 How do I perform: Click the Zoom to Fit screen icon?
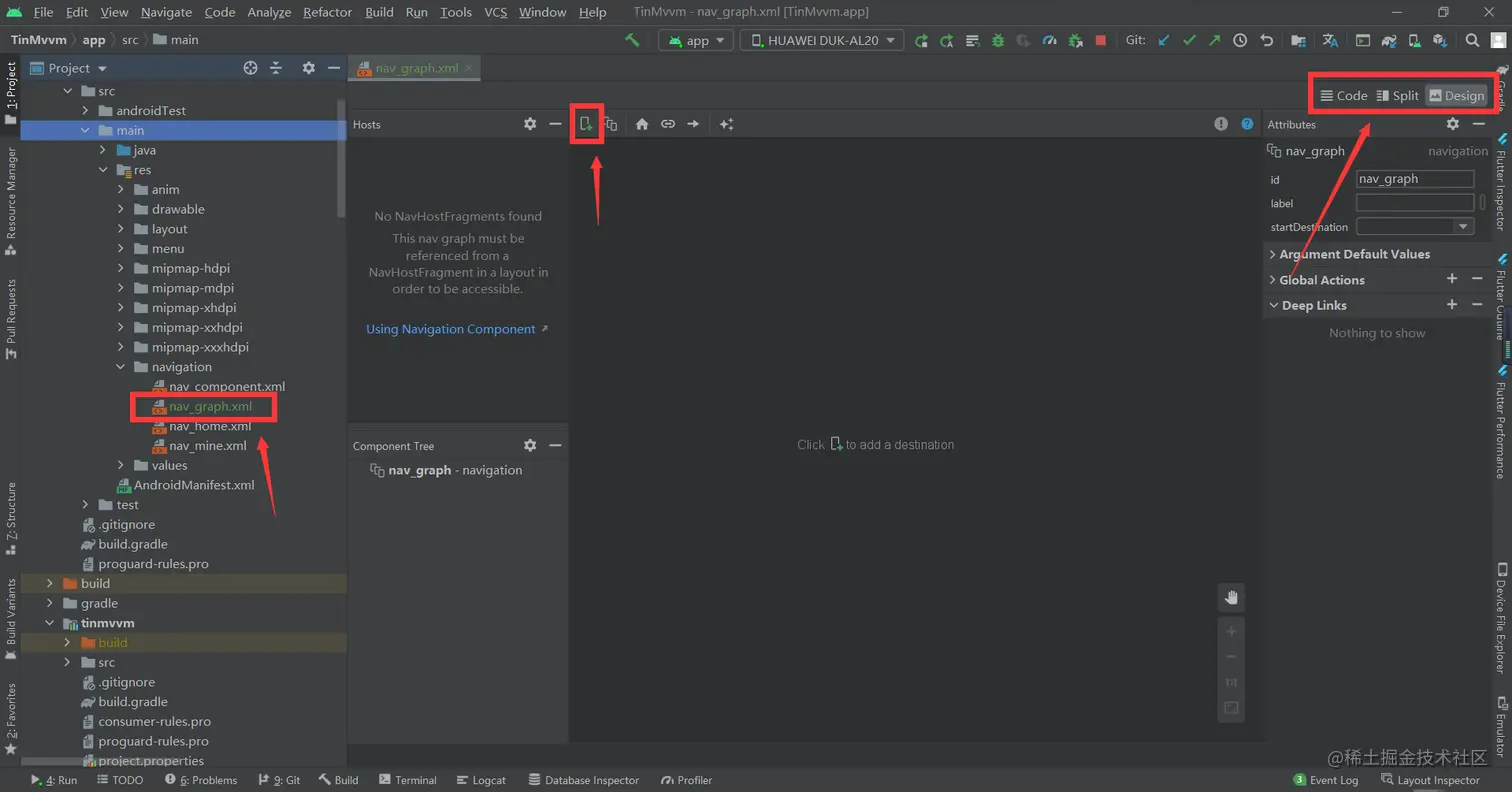[1232, 708]
